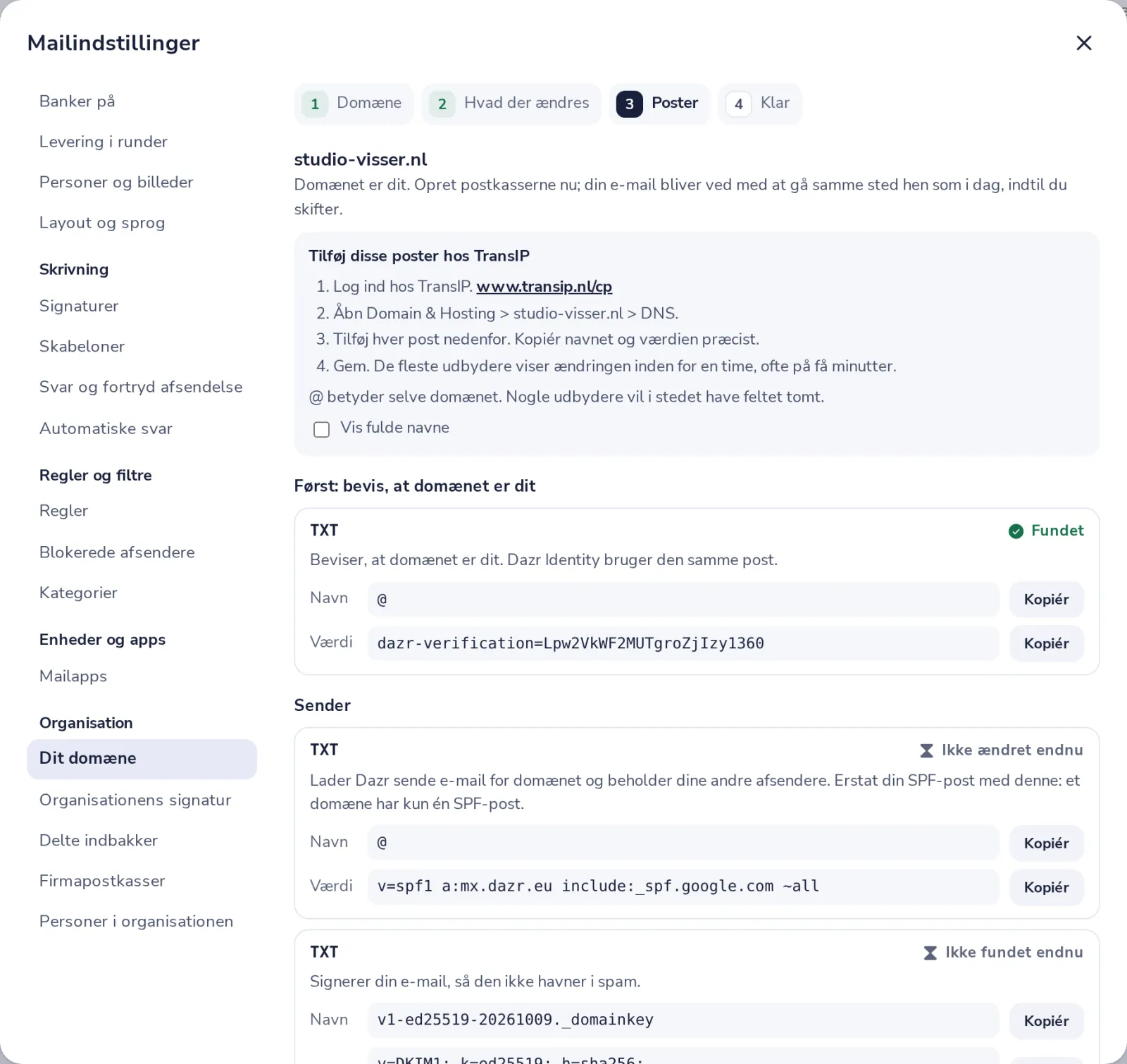1127x1064 pixels.
Task: Open Personer og billeder settings
Action: [x=142, y=183]
